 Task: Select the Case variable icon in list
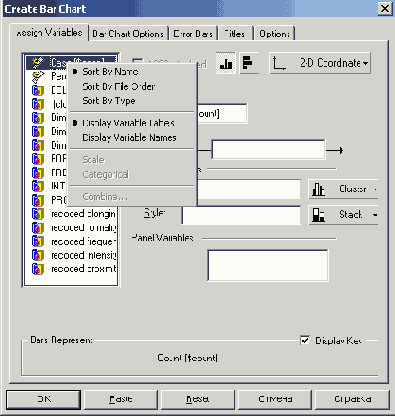[38, 63]
